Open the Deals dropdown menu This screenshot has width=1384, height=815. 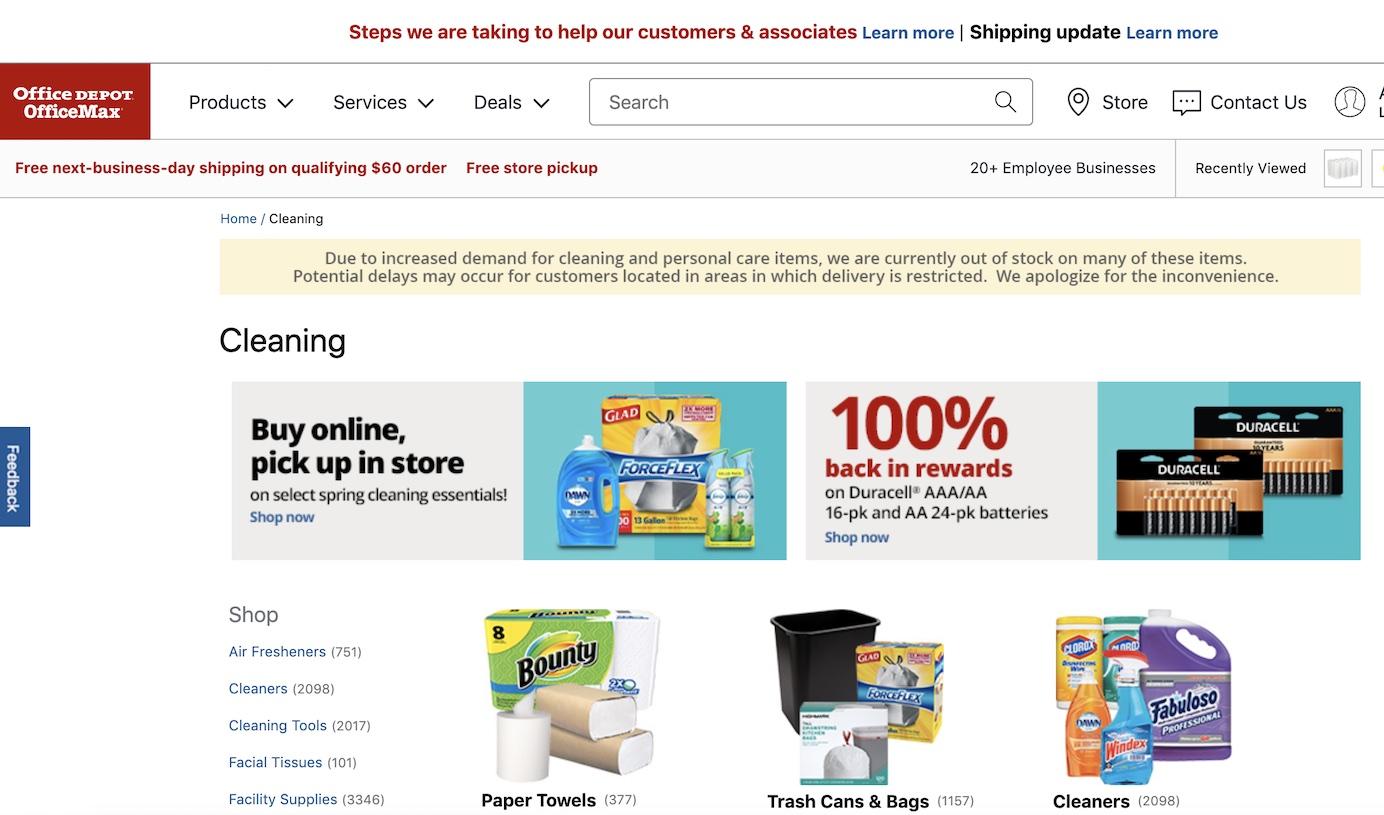(512, 102)
